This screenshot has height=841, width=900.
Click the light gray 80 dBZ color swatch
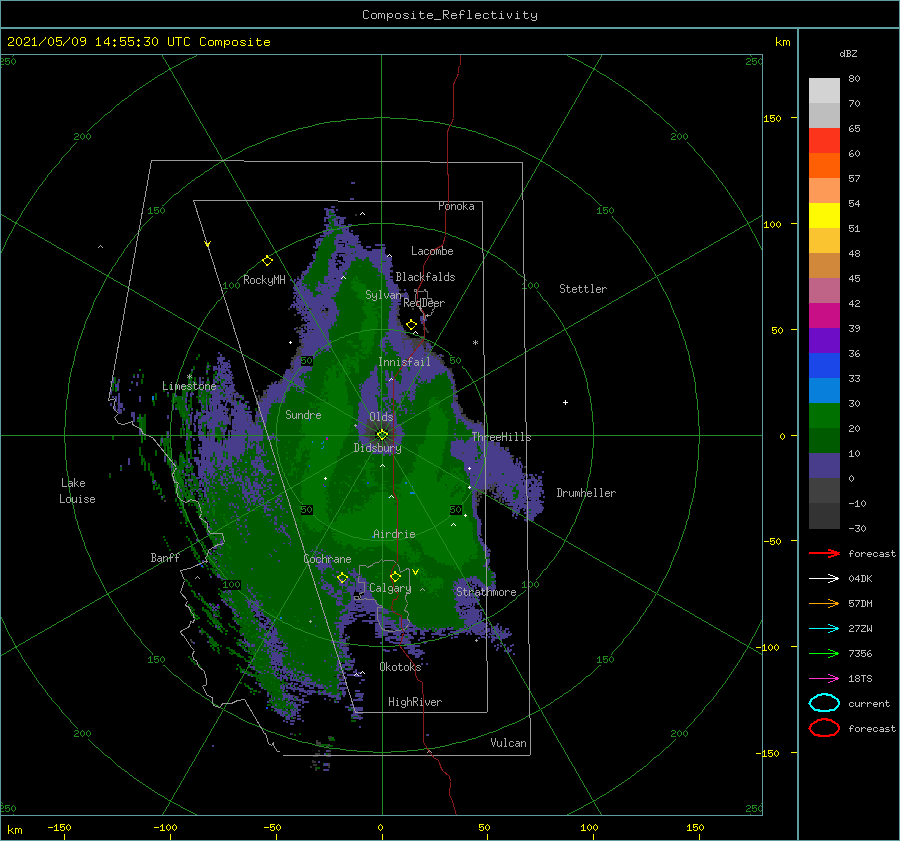click(824, 90)
